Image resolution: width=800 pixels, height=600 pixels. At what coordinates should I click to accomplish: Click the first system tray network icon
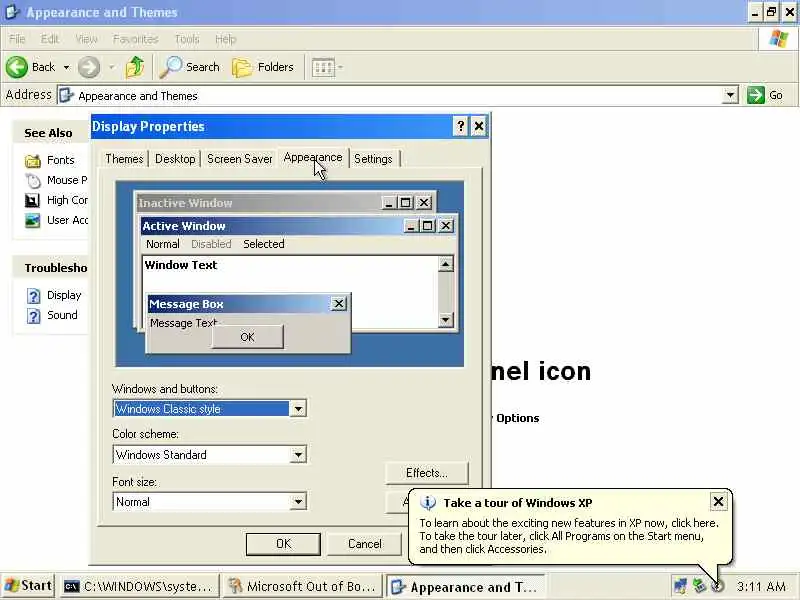(680, 586)
